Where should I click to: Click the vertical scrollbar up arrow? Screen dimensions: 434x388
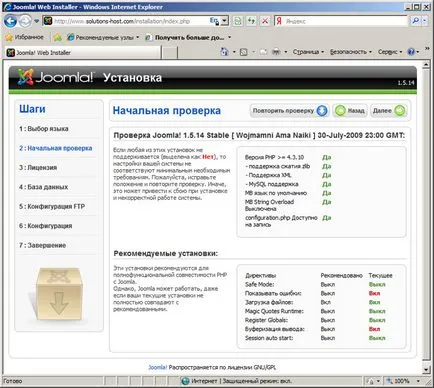[426, 65]
